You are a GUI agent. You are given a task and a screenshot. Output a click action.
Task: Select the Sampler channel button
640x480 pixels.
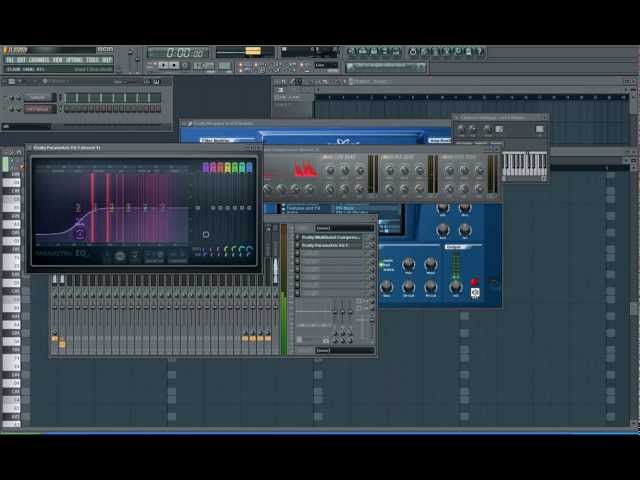pos(40,98)
